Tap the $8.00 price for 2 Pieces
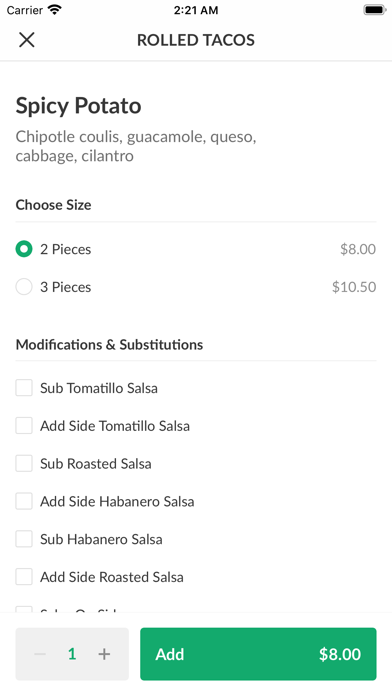 tap(358, 249)
